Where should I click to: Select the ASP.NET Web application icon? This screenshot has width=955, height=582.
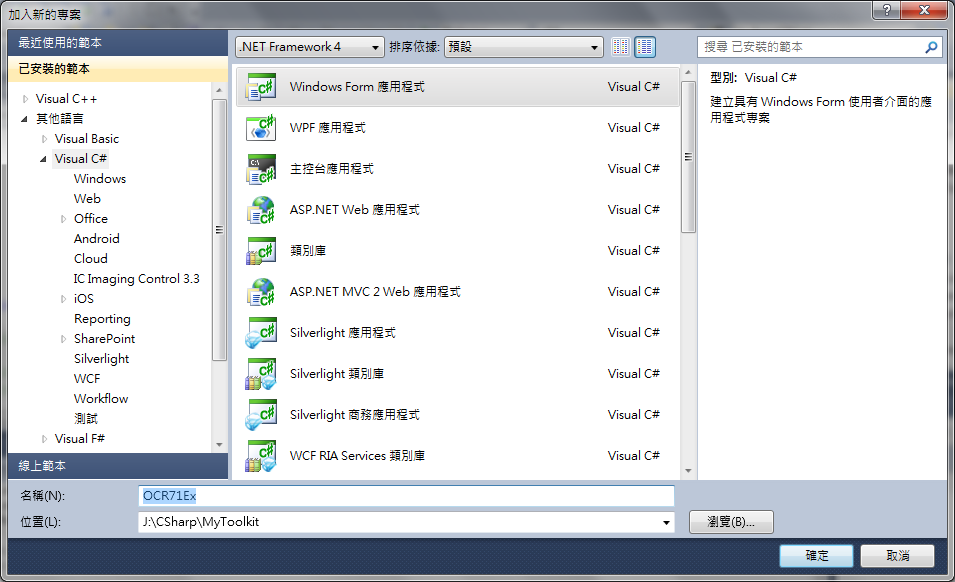click(261, 210)
